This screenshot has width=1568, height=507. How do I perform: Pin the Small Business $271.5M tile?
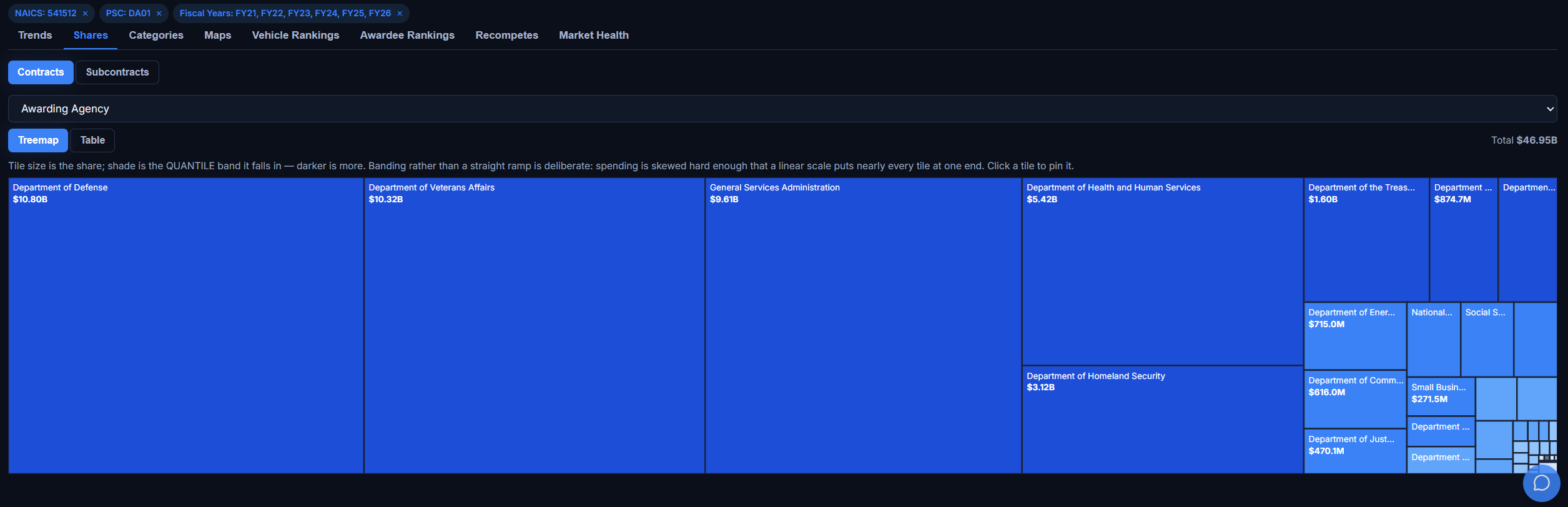point(1441,396)
